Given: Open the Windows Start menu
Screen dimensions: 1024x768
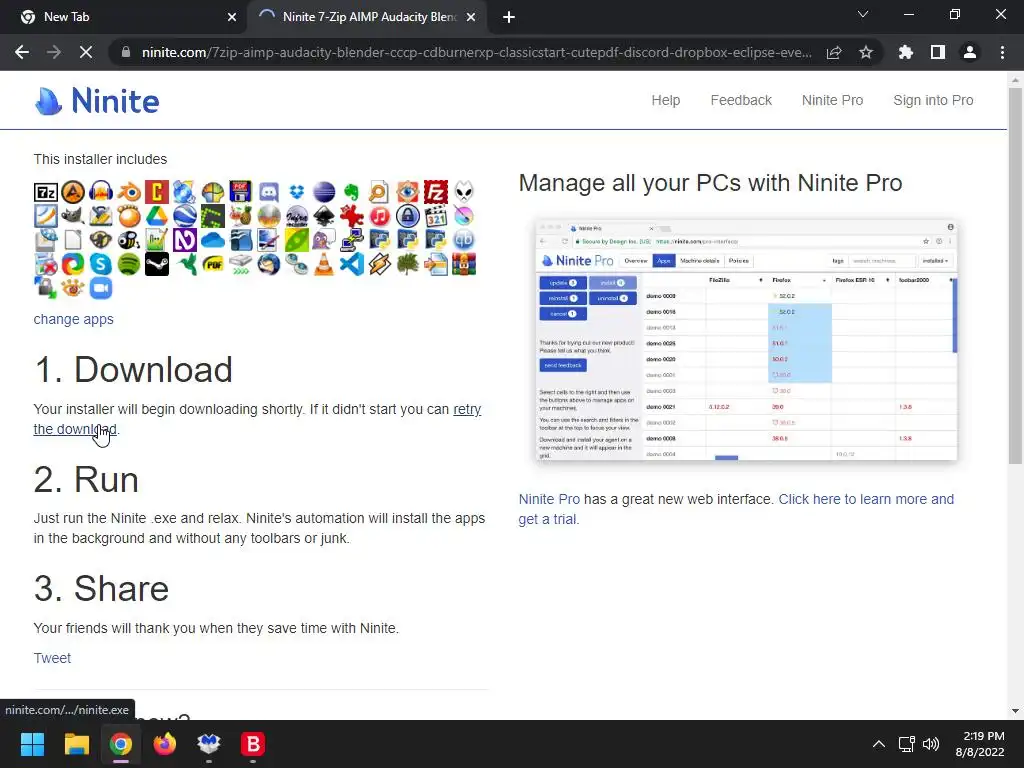Looking at the screenshot, I should point(32,744).
